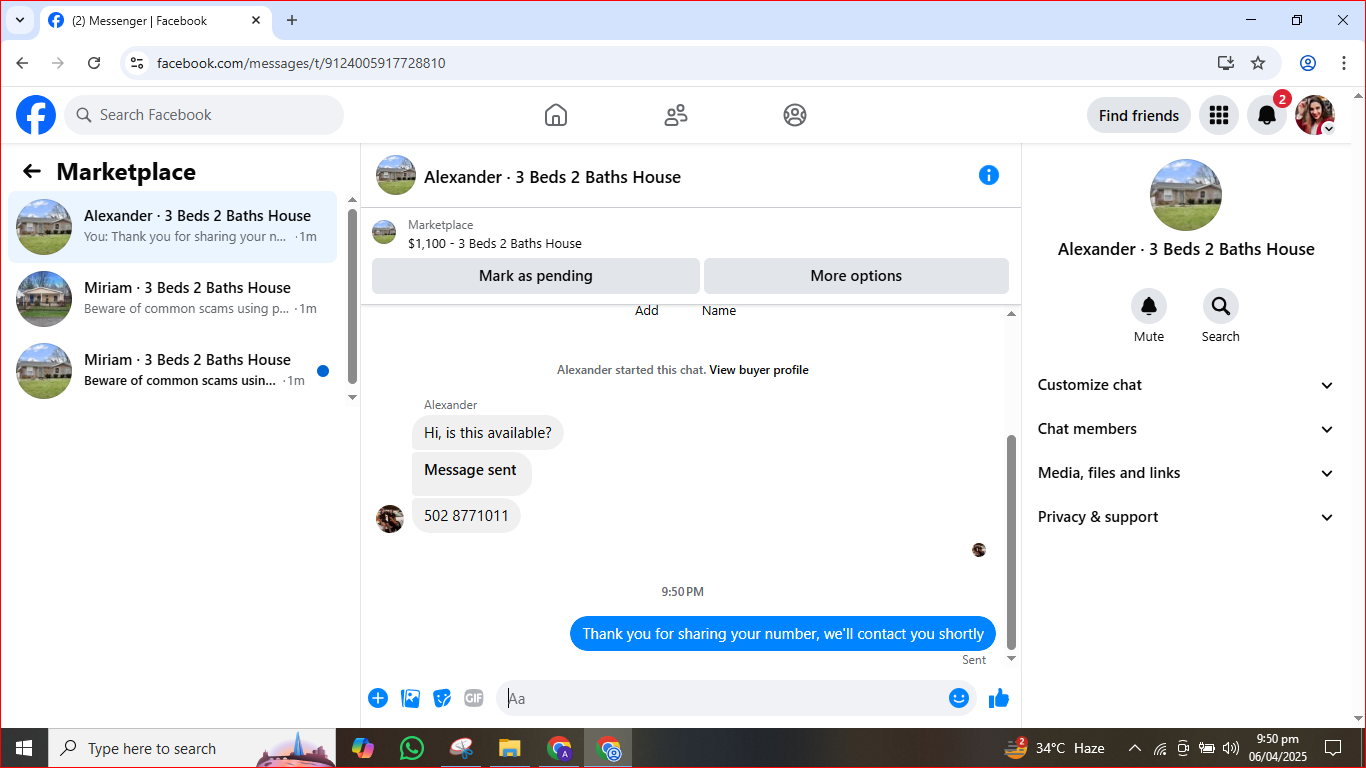Choose a sticker
This screenshot has height=768, width=1366.
pos(442,698)
